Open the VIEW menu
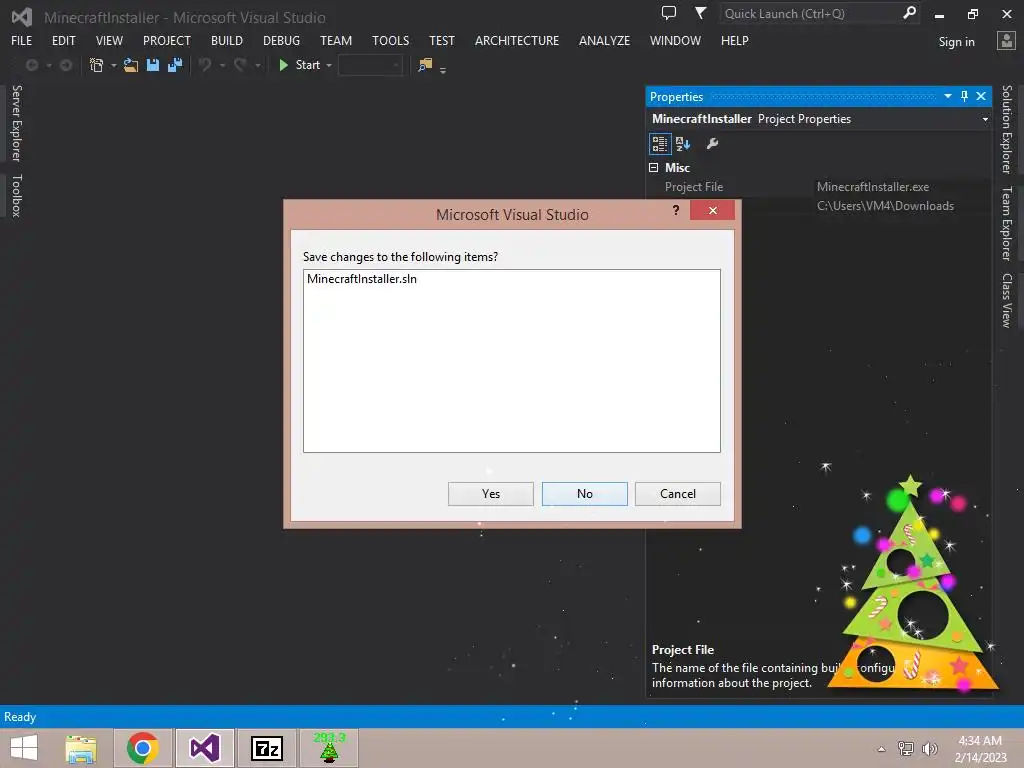Screen dimensions: 1024x768 (x=109, y=40)
